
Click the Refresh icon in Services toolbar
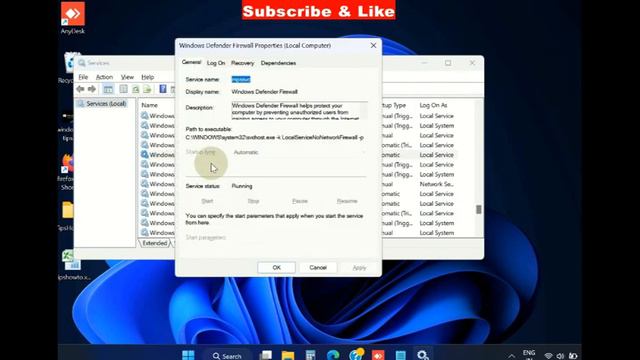[x=136, y=89]
